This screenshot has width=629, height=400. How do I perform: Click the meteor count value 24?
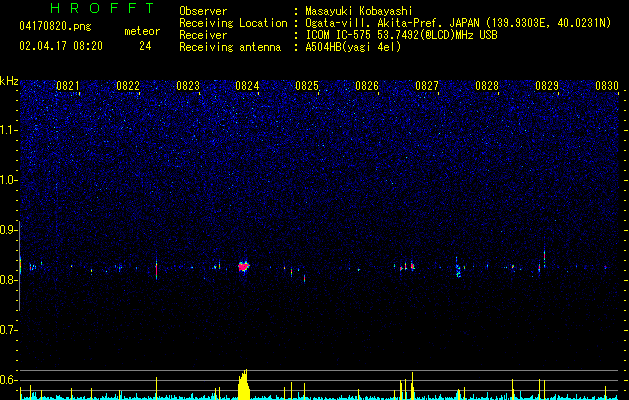click(x=145, y=46)
